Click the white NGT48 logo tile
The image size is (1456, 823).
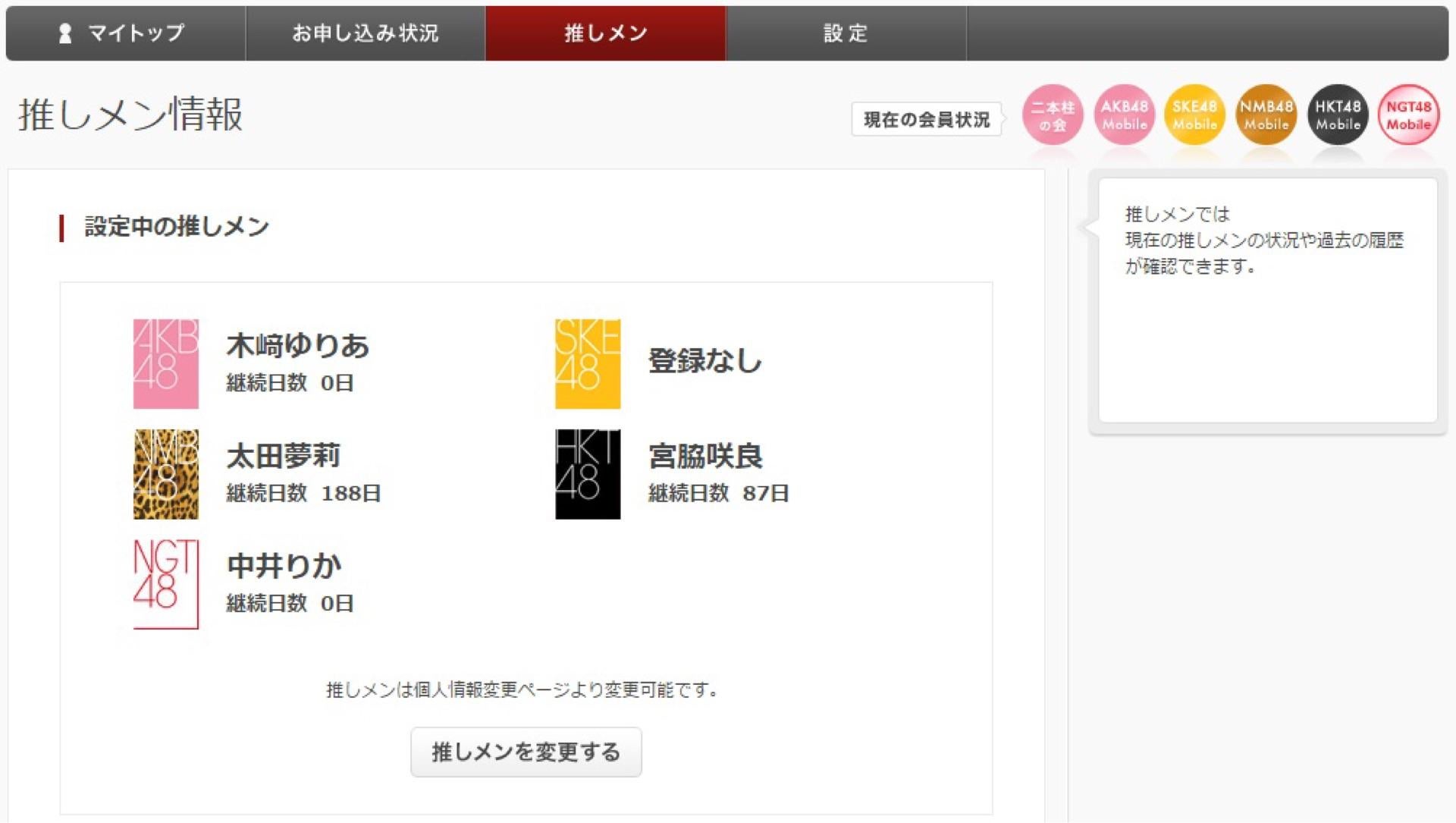166,584
